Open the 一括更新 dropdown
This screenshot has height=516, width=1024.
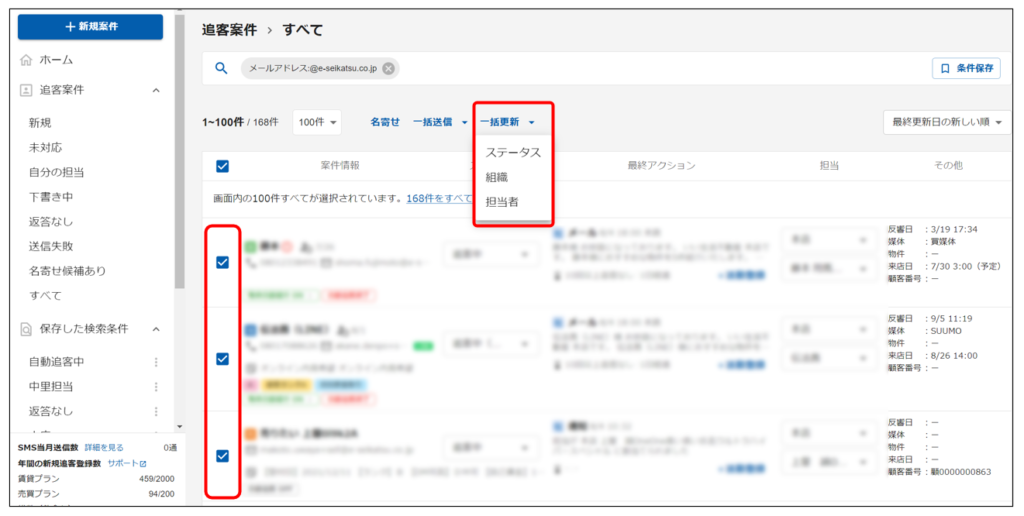click(507, 122)
